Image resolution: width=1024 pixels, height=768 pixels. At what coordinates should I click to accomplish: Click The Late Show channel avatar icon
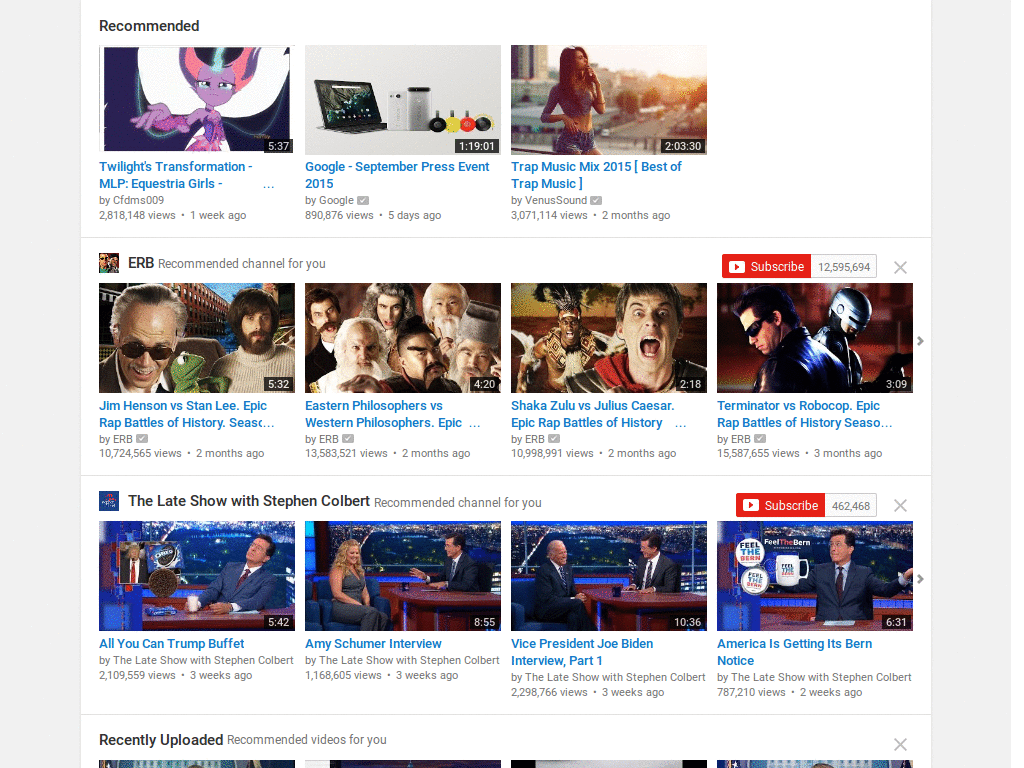[x=108, y=501]
